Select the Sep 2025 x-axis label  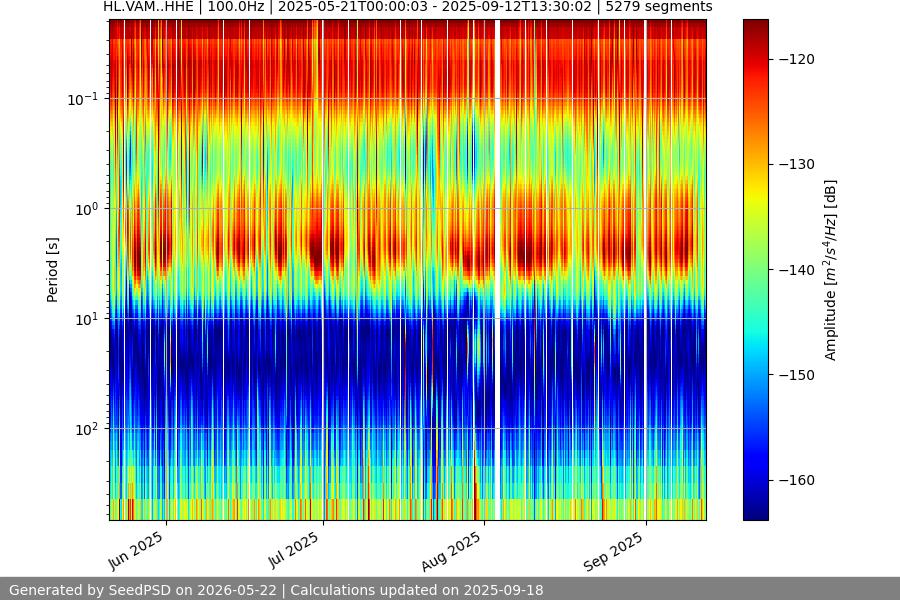point(613,551)
